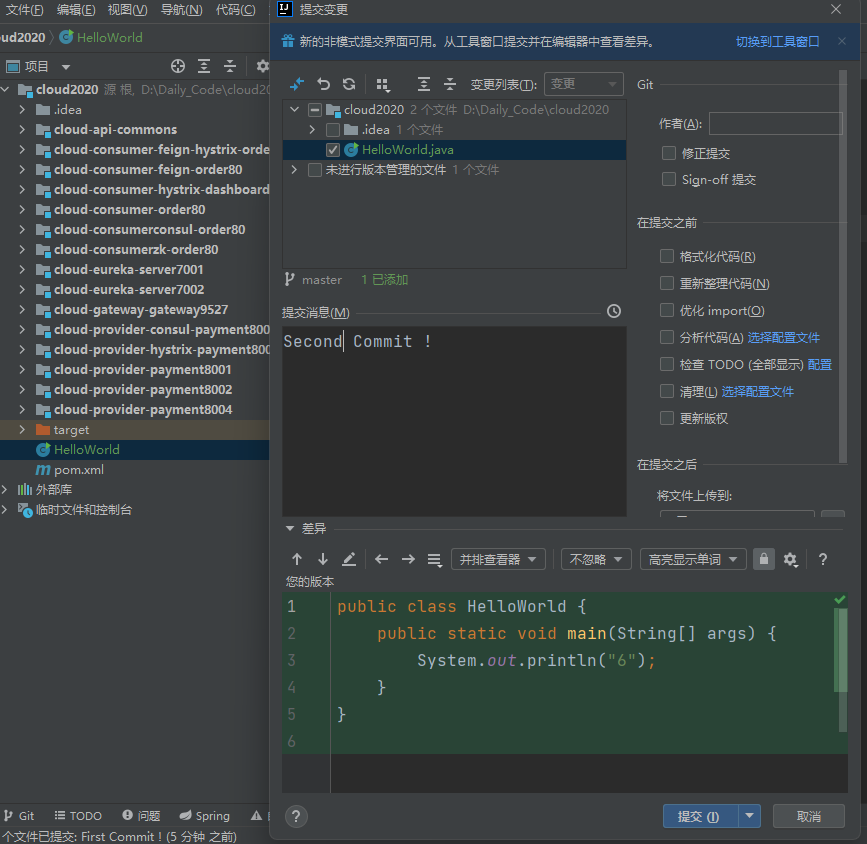This screenshot has width=867, height=844.
Task: Click the 取消 cancel button
Action: 808,816
